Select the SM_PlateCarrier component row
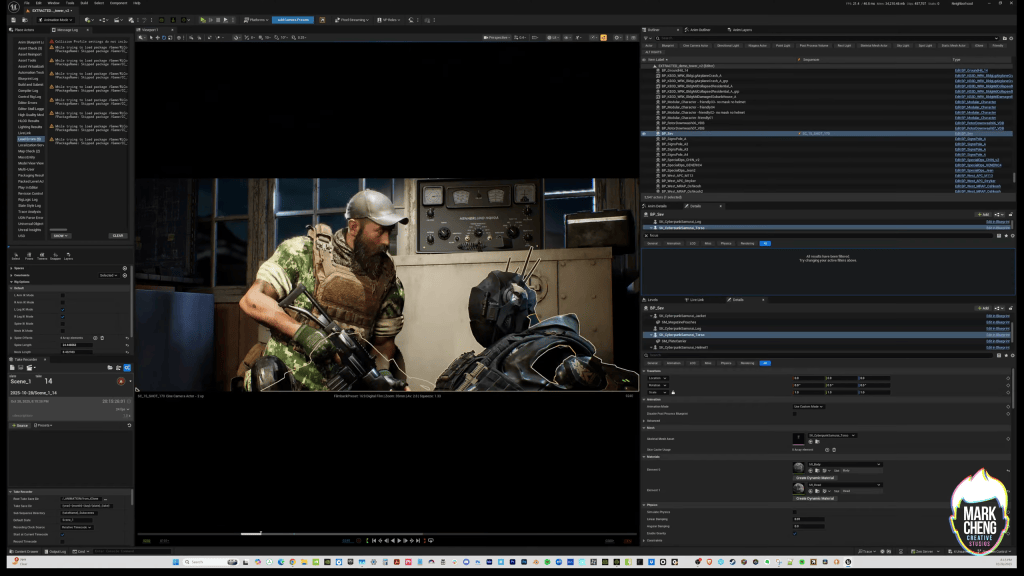Screen dimensions: 1024x576 coord(826,341)
